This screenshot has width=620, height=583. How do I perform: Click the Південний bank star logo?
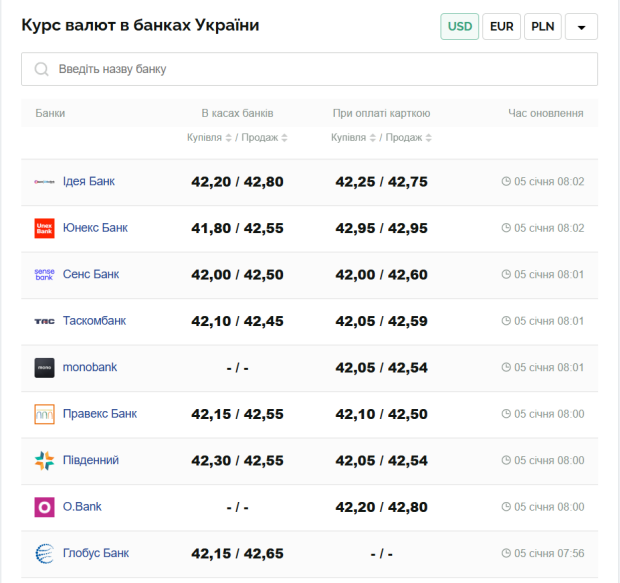click(44, 460)
